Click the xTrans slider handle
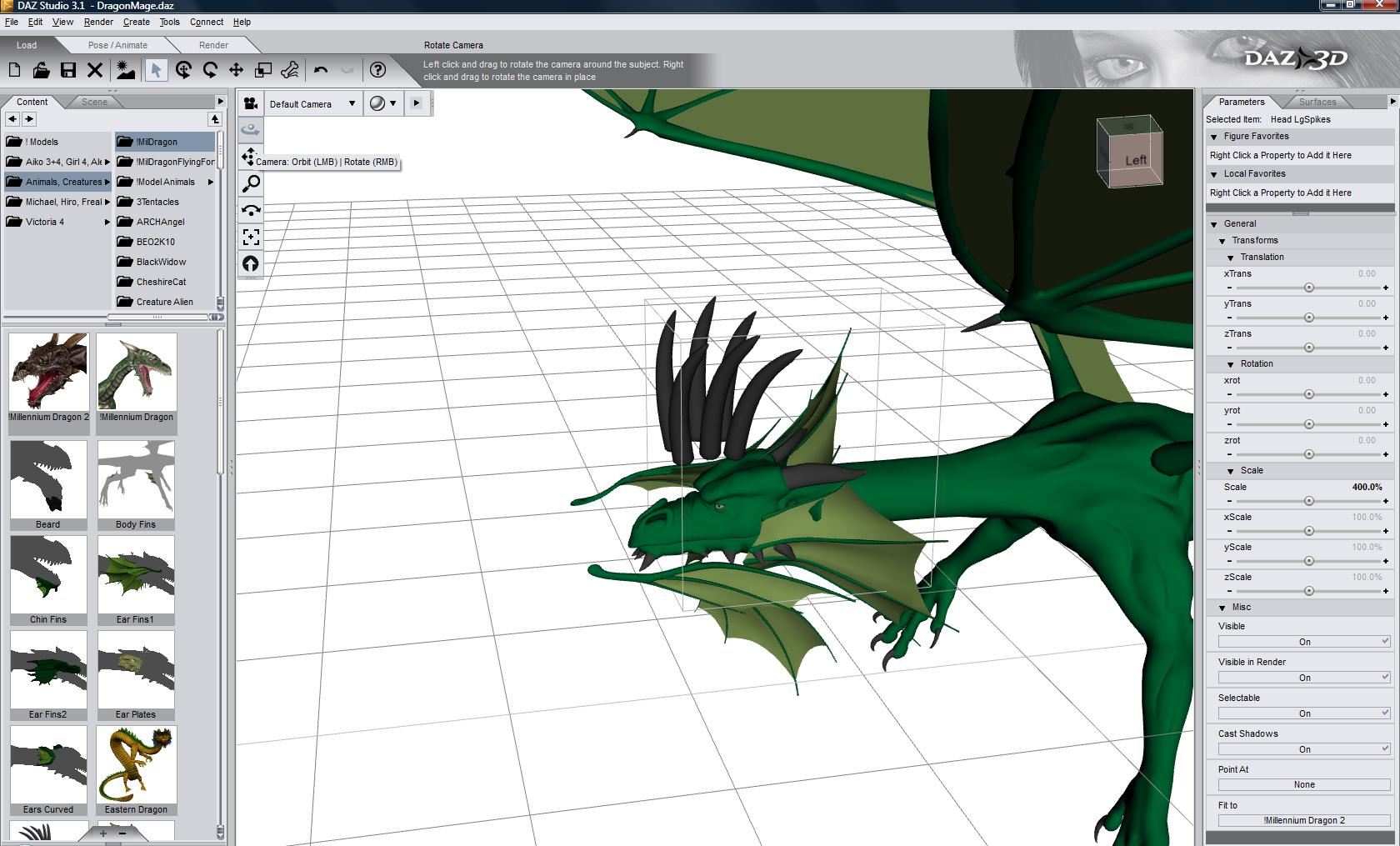This screenshot has width=1400, height=846. pos(1308,288)
